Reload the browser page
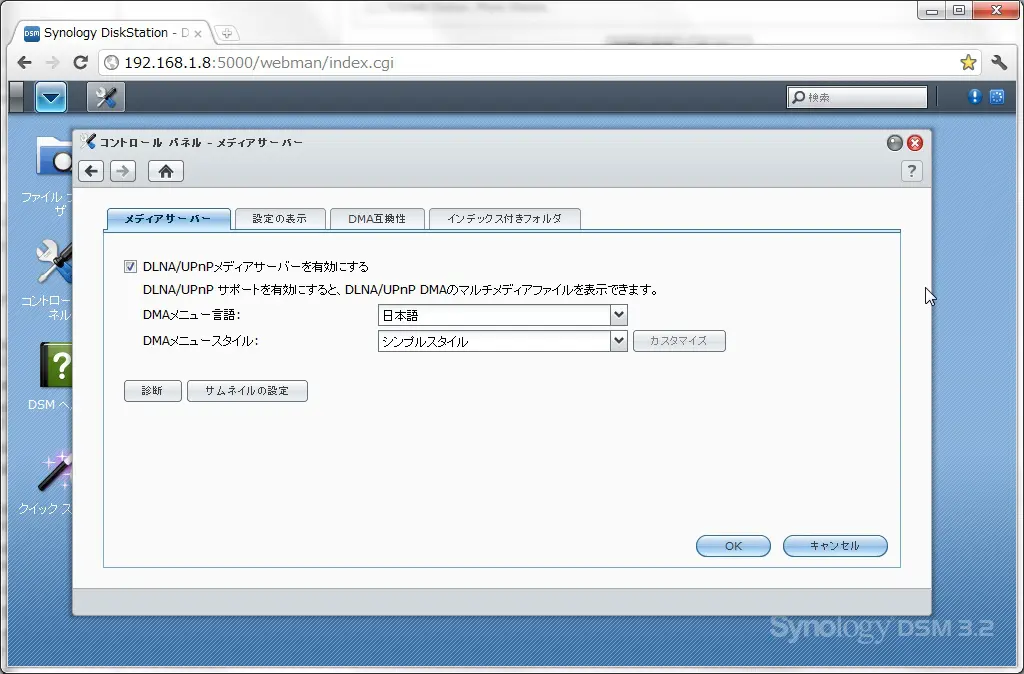 80,63
